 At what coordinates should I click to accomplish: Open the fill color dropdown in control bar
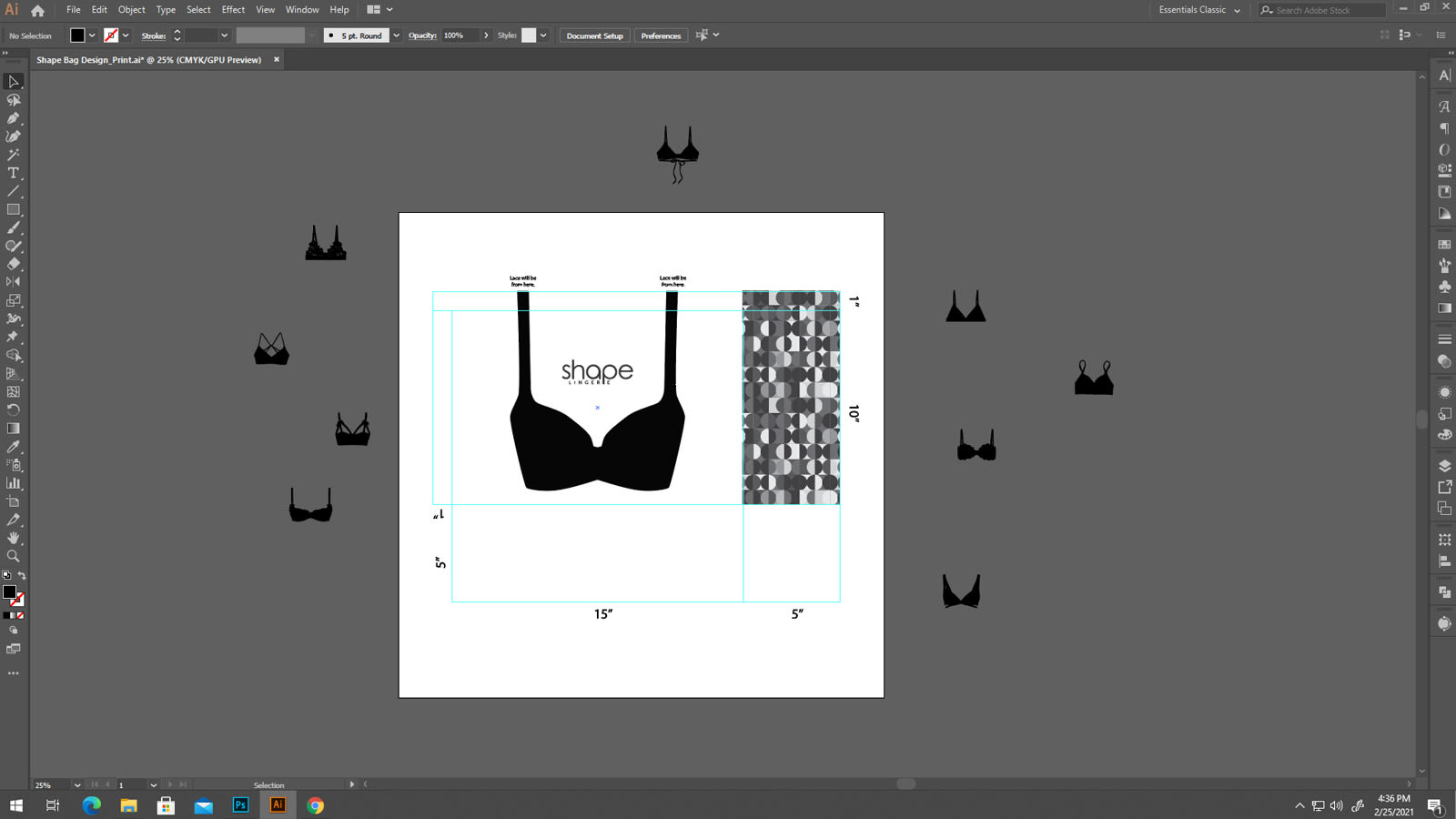(92, 35)
